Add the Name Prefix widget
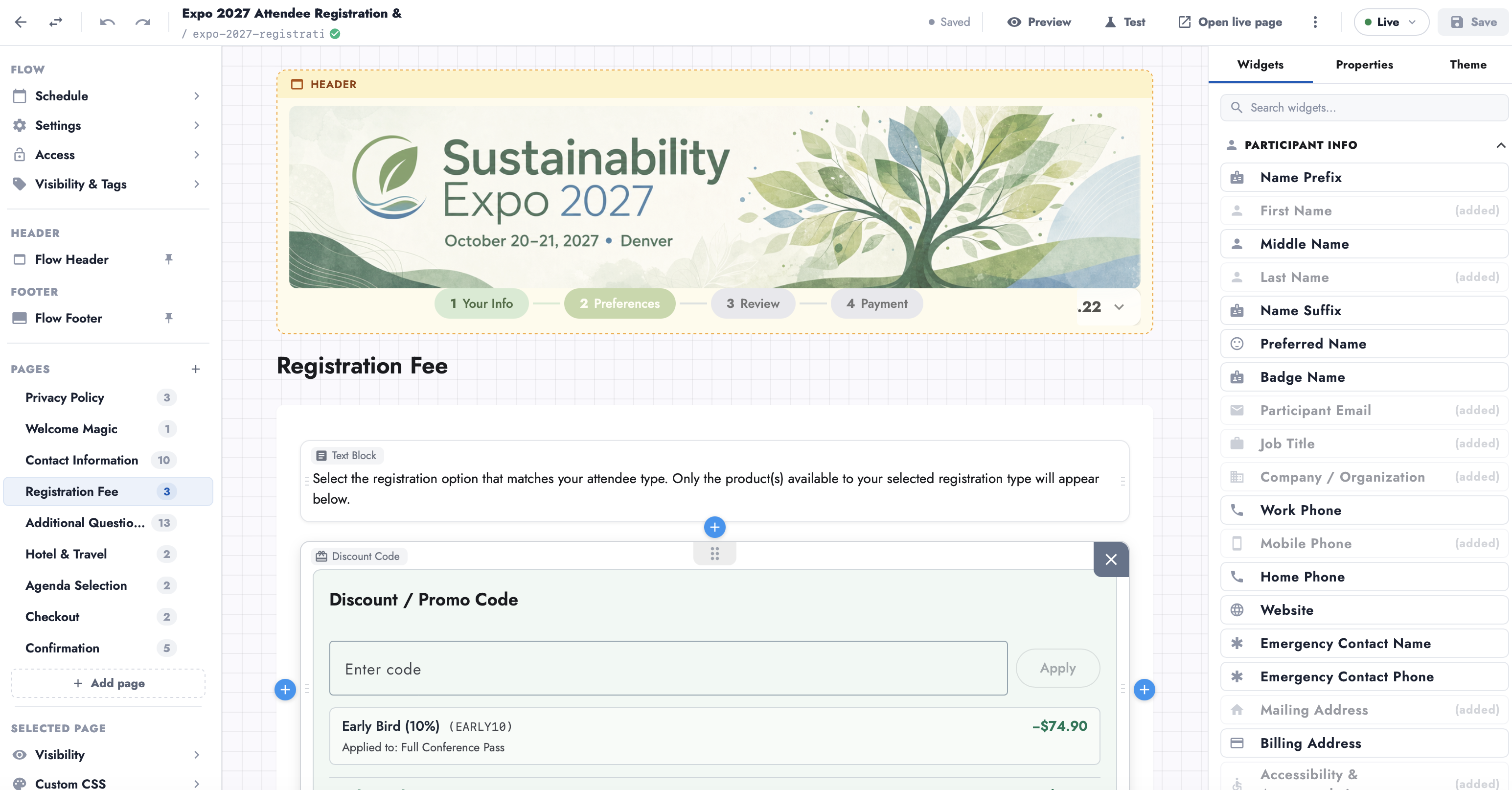The width and height of the screenshot is (1512, 790). [1364, 177]
